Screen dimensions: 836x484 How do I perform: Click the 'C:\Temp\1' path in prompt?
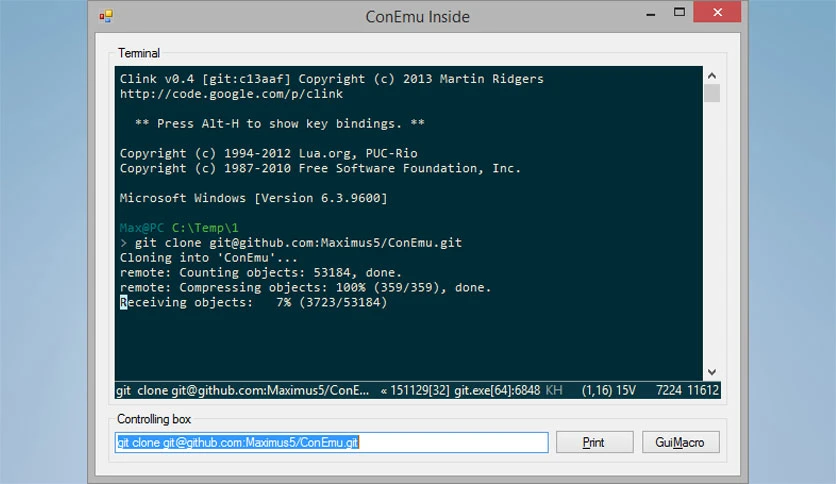click(x=205, y=228)
